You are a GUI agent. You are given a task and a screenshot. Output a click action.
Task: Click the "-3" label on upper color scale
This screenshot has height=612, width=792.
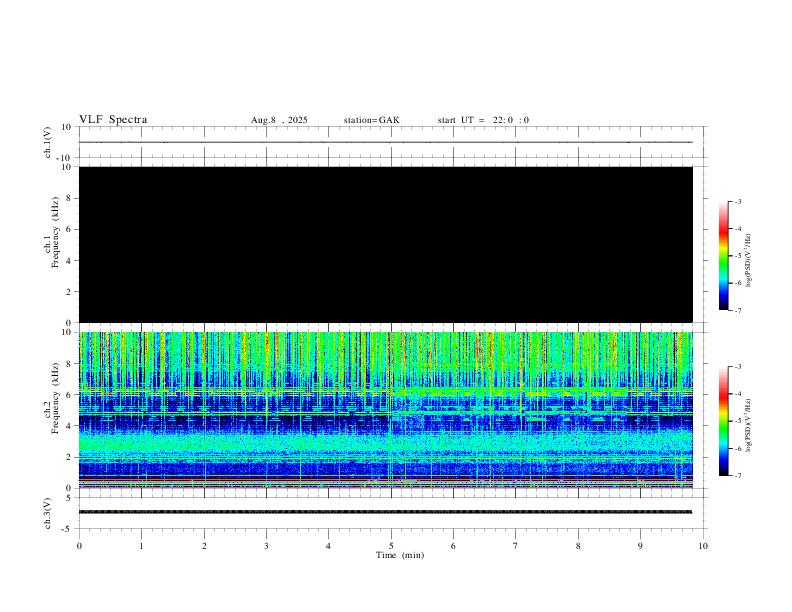[x=737, y=201]
